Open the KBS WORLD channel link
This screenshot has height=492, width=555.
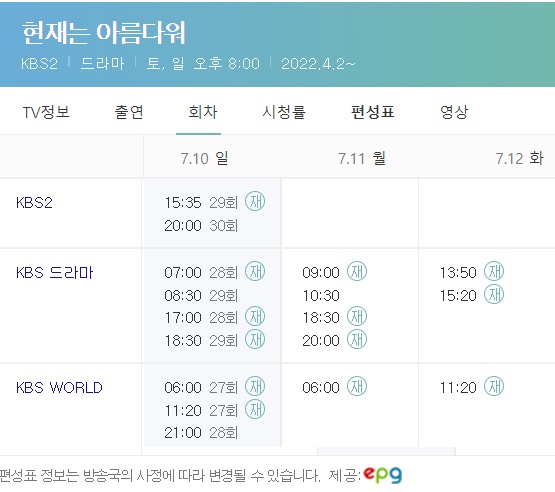pyautogui.click(x=59, y=388)
